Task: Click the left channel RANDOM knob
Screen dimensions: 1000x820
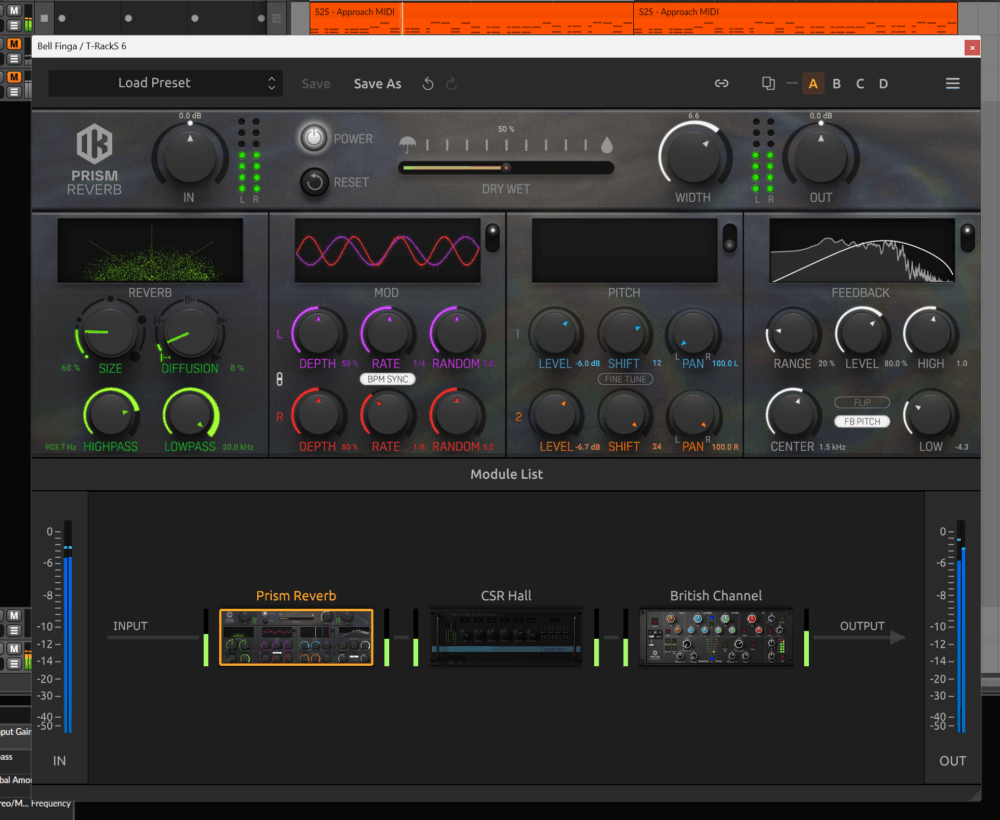Action: tap(457, 332)
